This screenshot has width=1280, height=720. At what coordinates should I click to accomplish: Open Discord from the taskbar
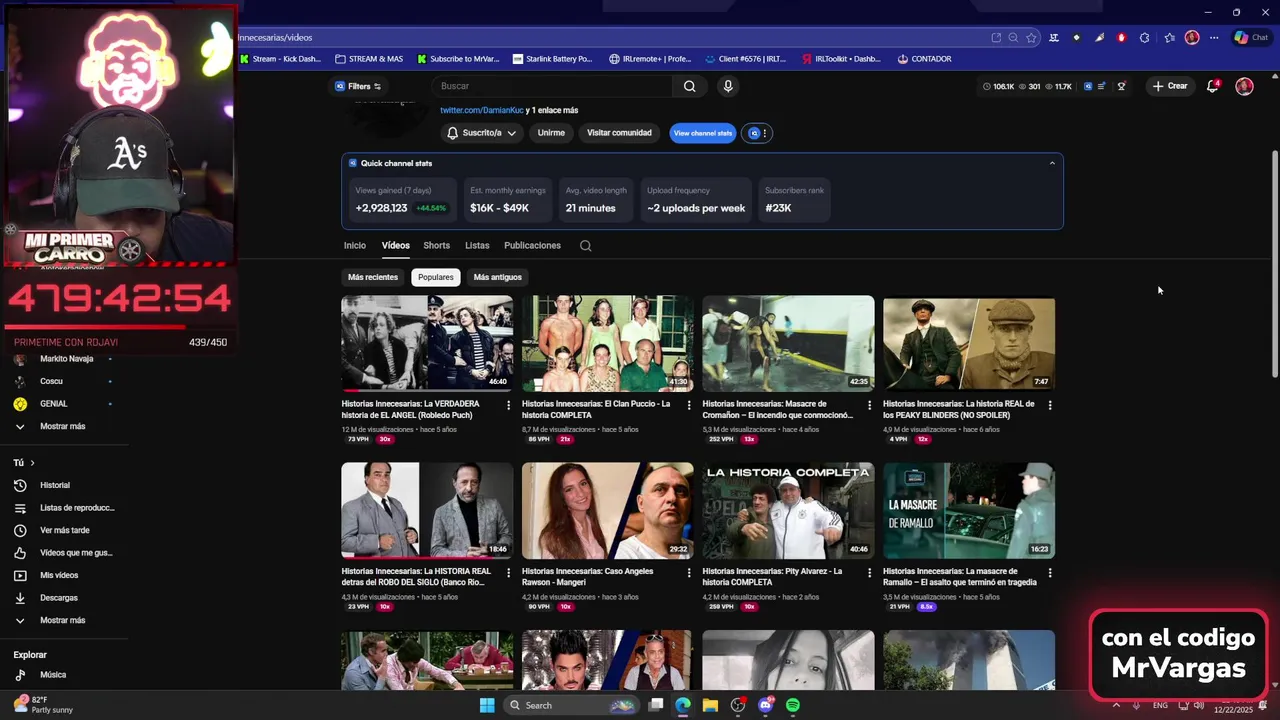click(x=766, y=705)
